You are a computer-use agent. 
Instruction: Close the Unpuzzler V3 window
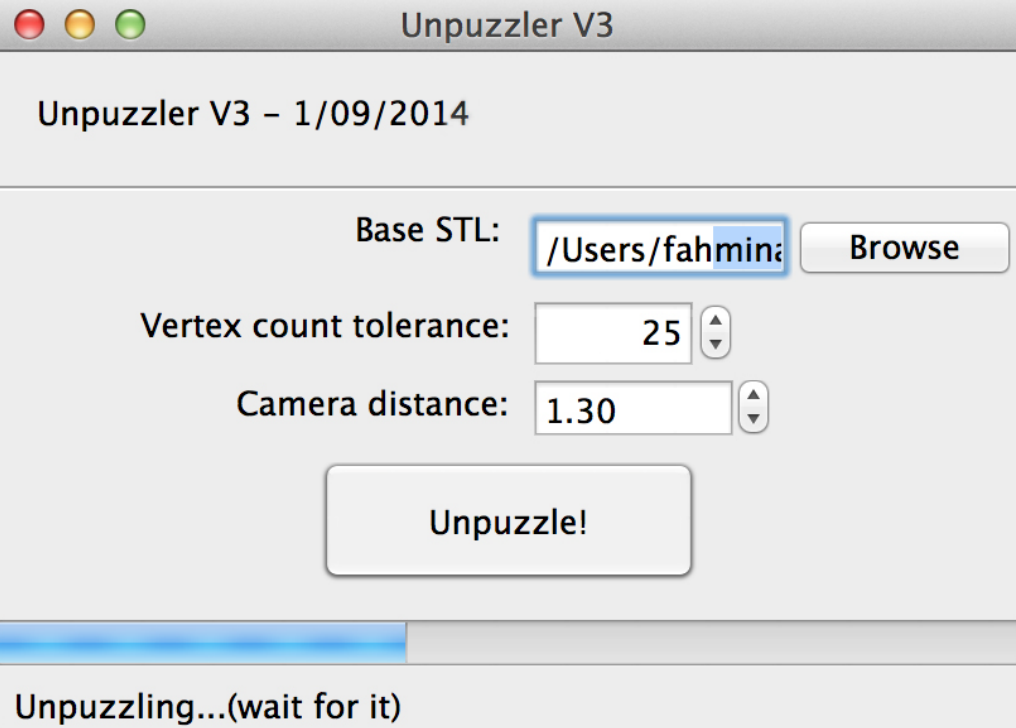coord(30,25)
